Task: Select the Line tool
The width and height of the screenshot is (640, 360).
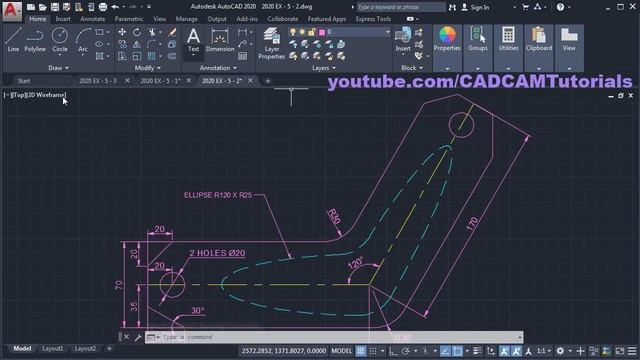Action: (13, 40)
